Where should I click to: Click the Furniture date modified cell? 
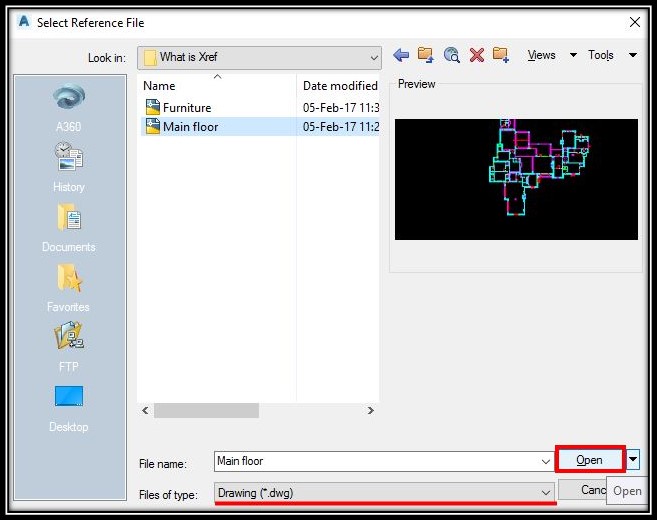click(x=341, y=108)
